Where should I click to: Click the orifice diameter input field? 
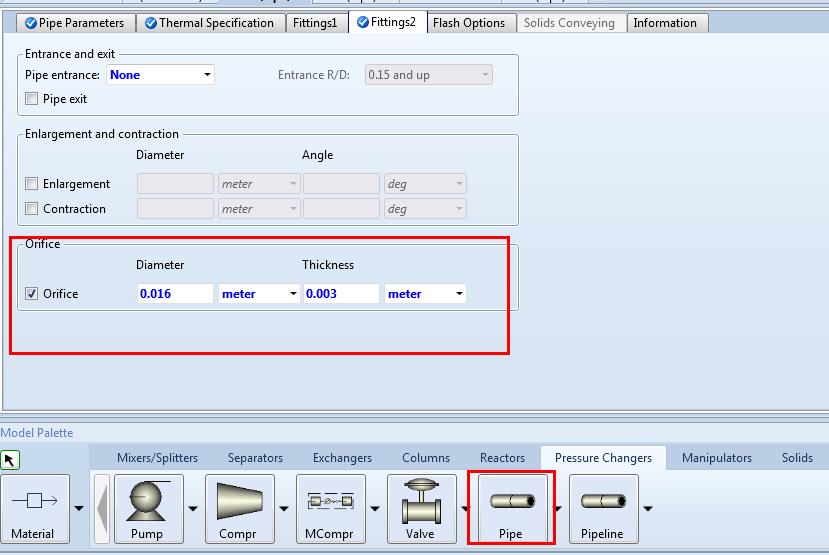pos(175,294)
